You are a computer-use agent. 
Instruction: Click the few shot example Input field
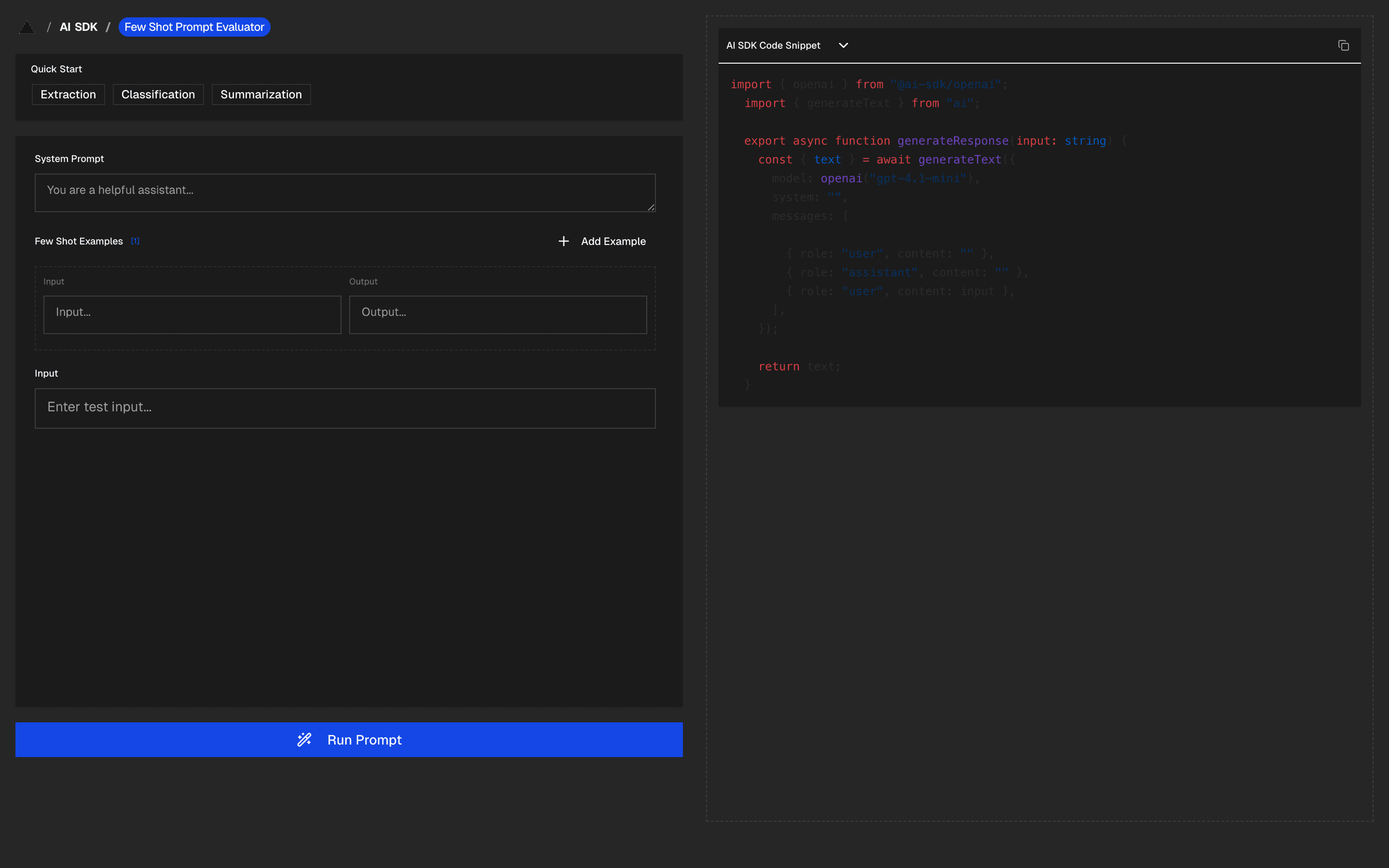coord(192,314)
